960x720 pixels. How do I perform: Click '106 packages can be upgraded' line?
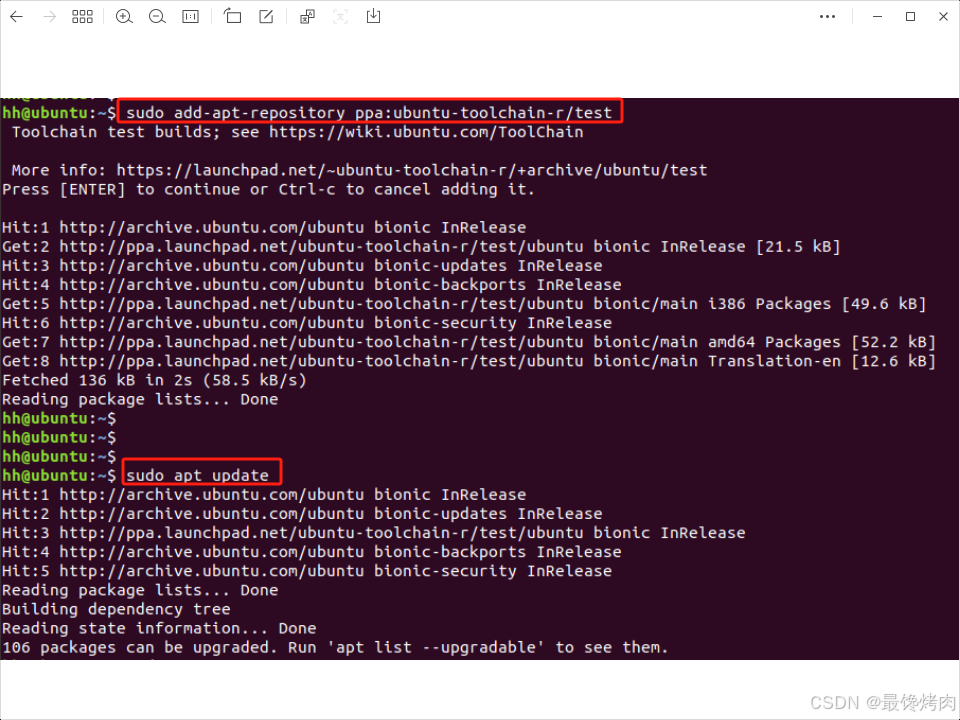point(335,647)
